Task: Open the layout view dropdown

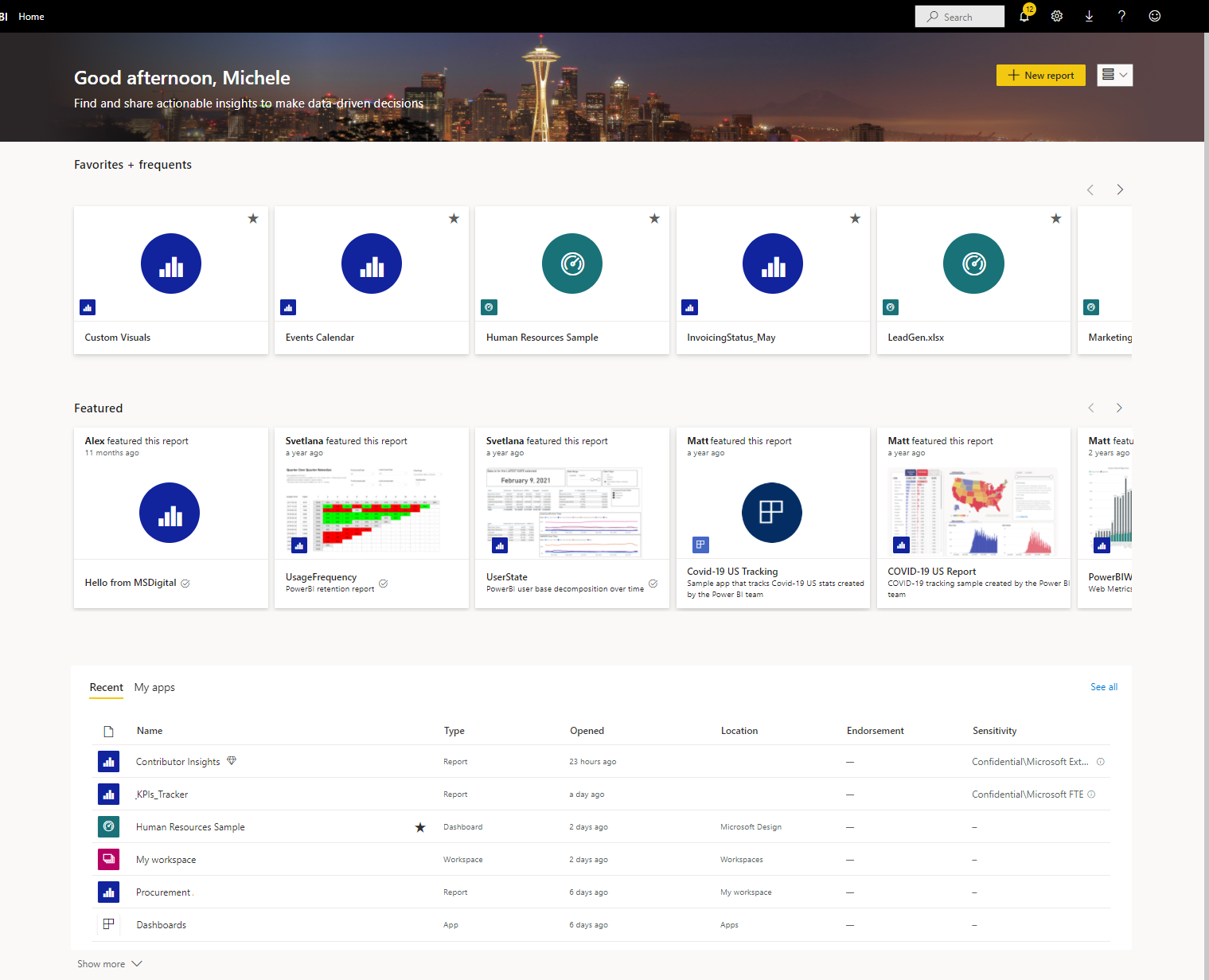Action: 1115,75
